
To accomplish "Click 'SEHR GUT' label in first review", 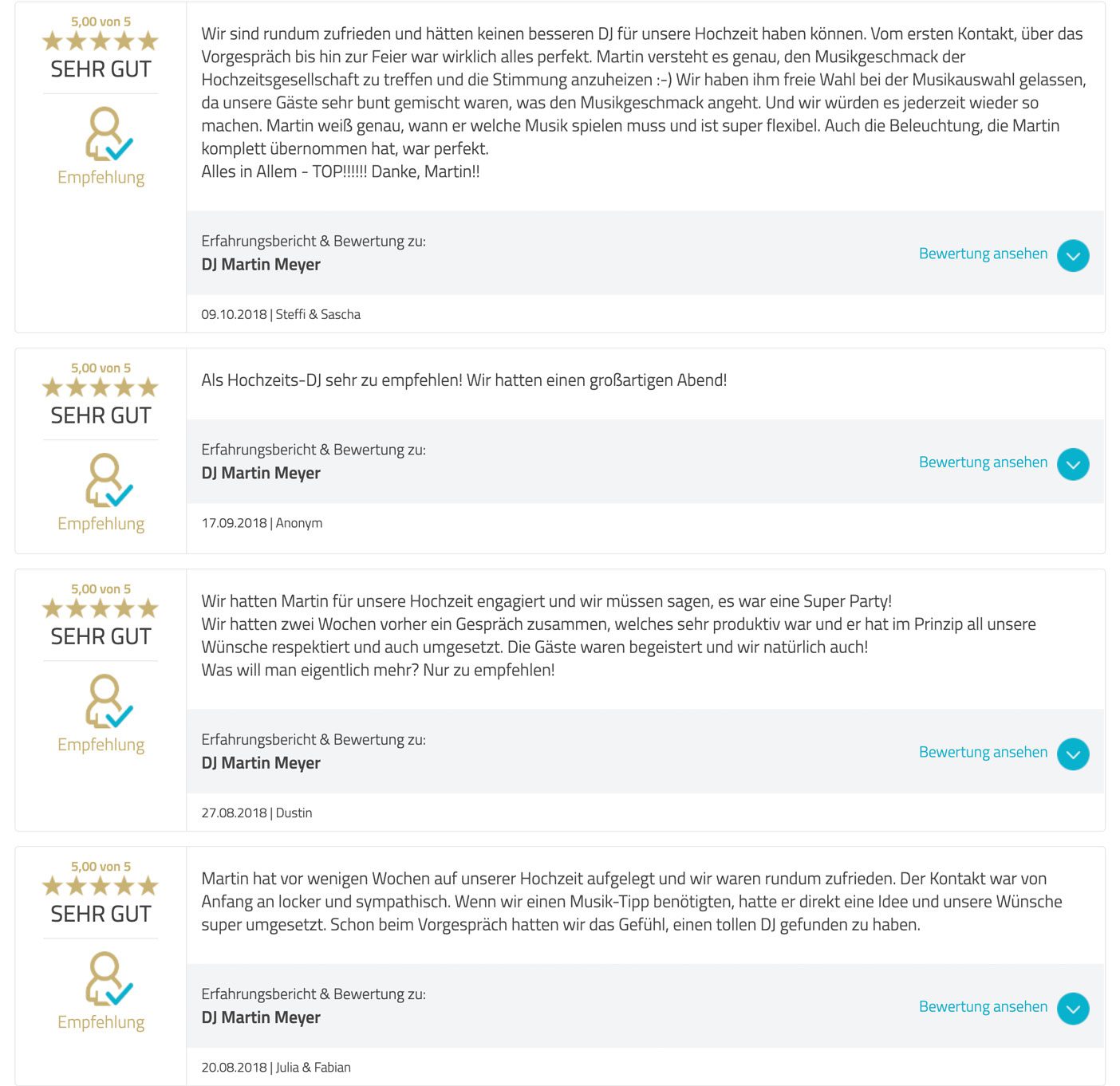I will pyautogui.click(x=101, y=69).
